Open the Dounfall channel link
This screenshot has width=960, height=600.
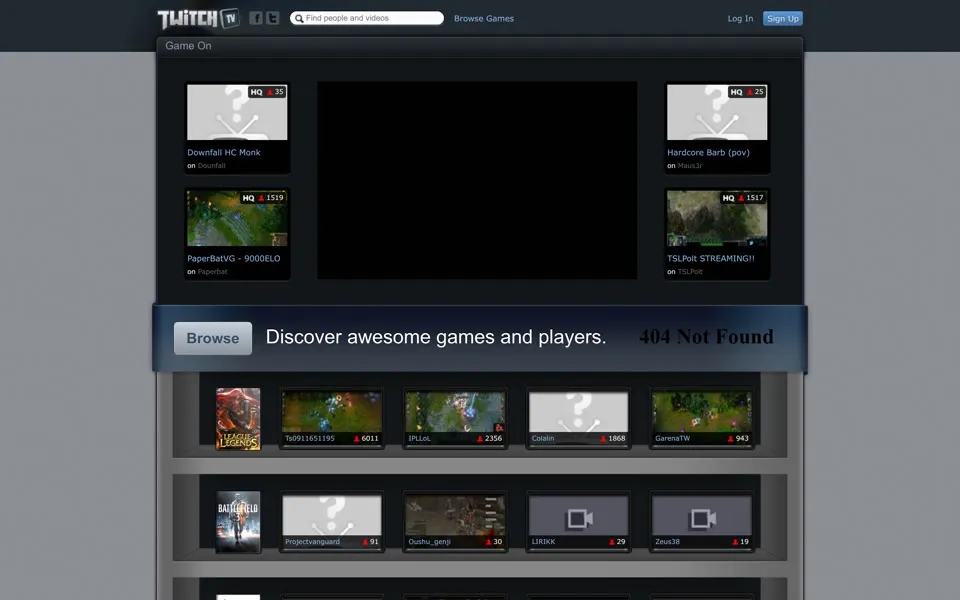click(x=211, y=166)
